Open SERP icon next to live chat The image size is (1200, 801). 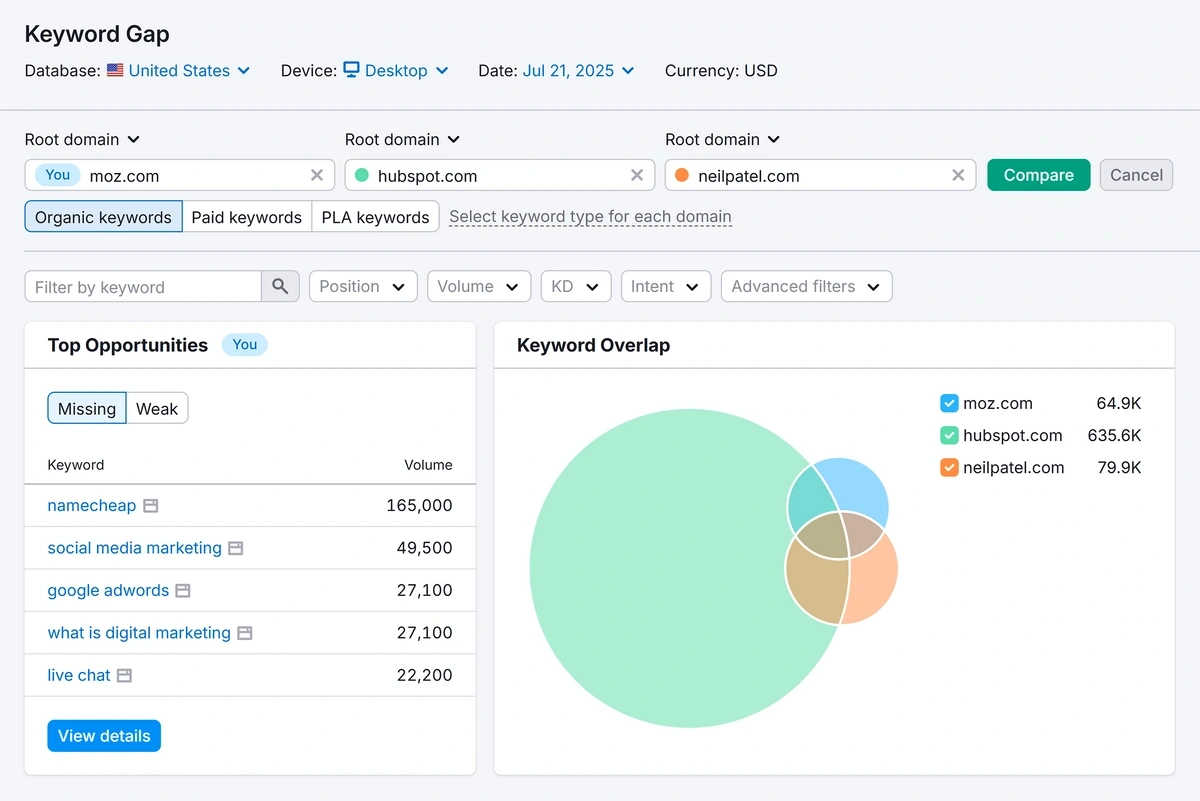coord(124,676)
